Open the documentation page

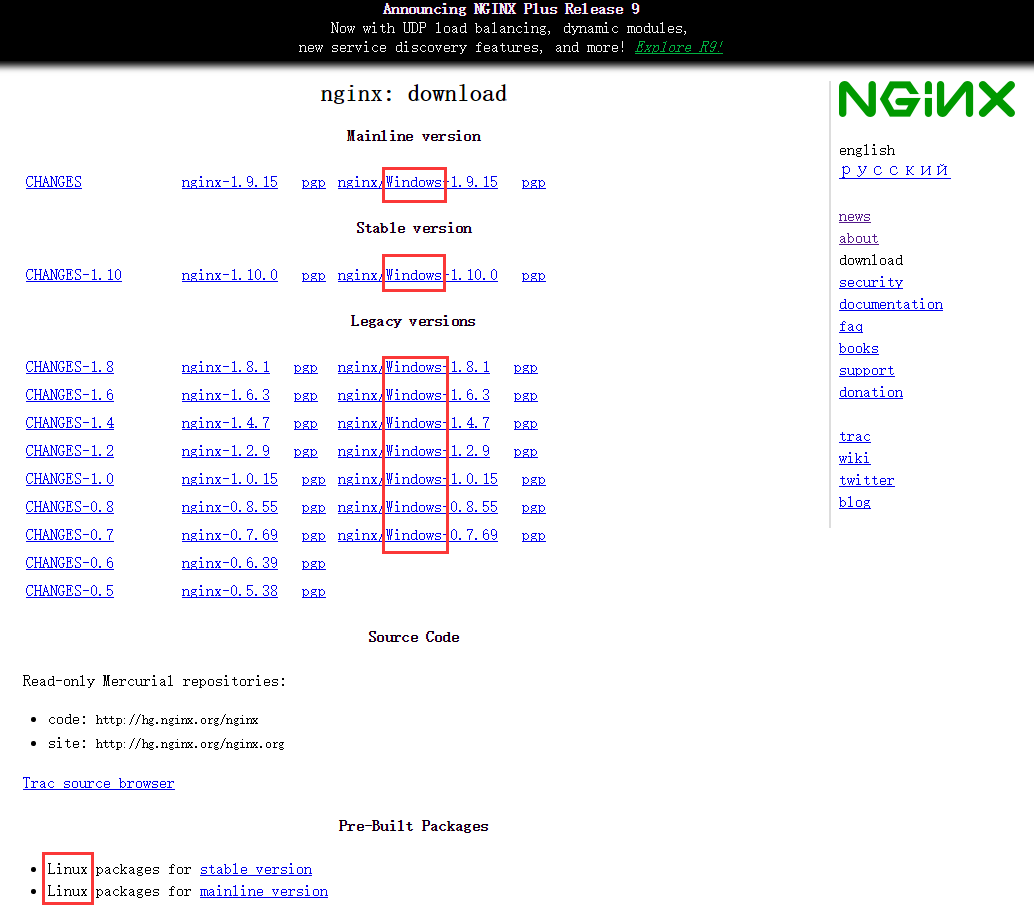pyautogui.click(x=891, y=304)
